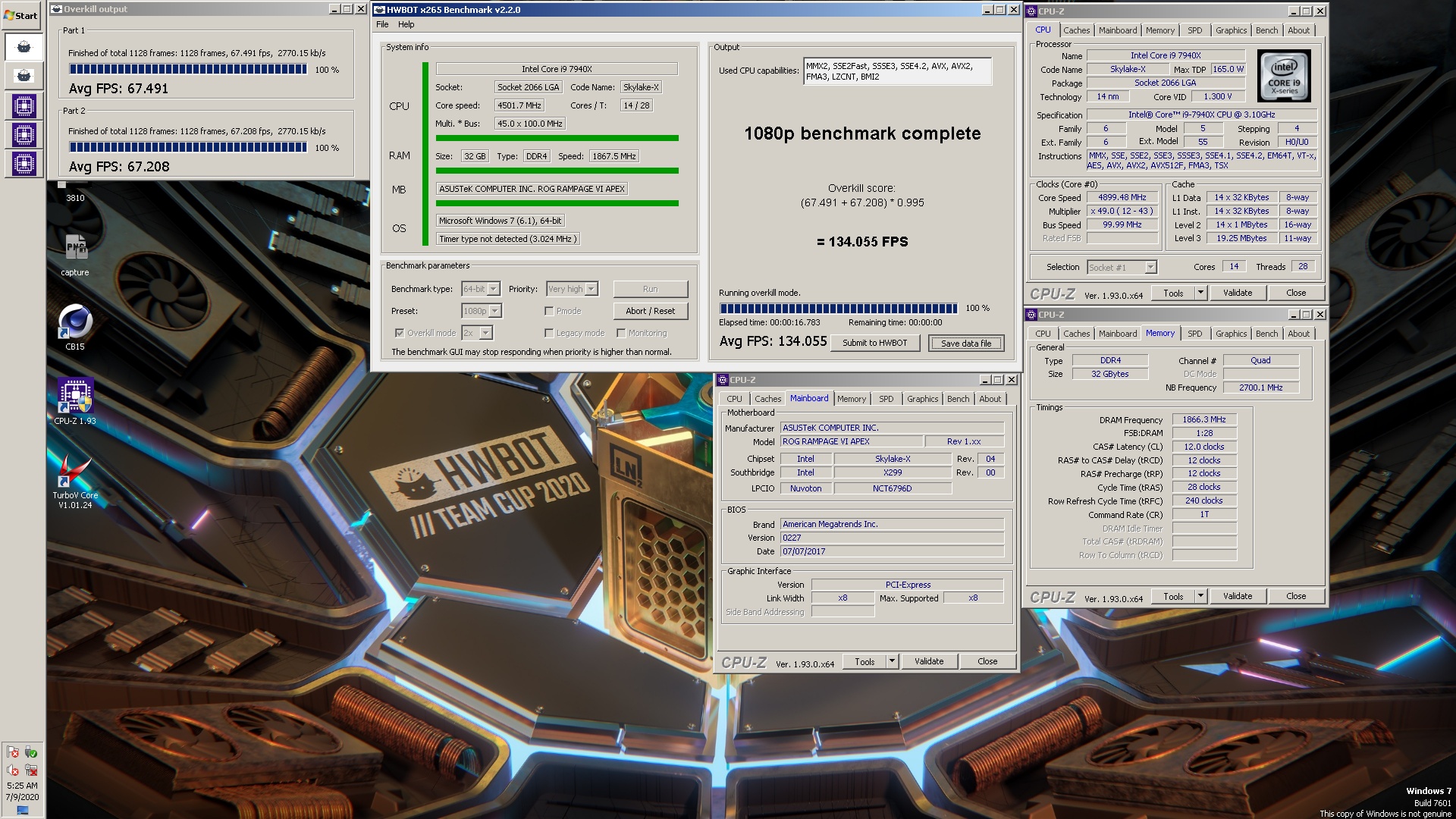1456x819 pixels.
Task: Launch the CPU-Z 1.93 desktop shortcut
Action: [x=75, y=401]
